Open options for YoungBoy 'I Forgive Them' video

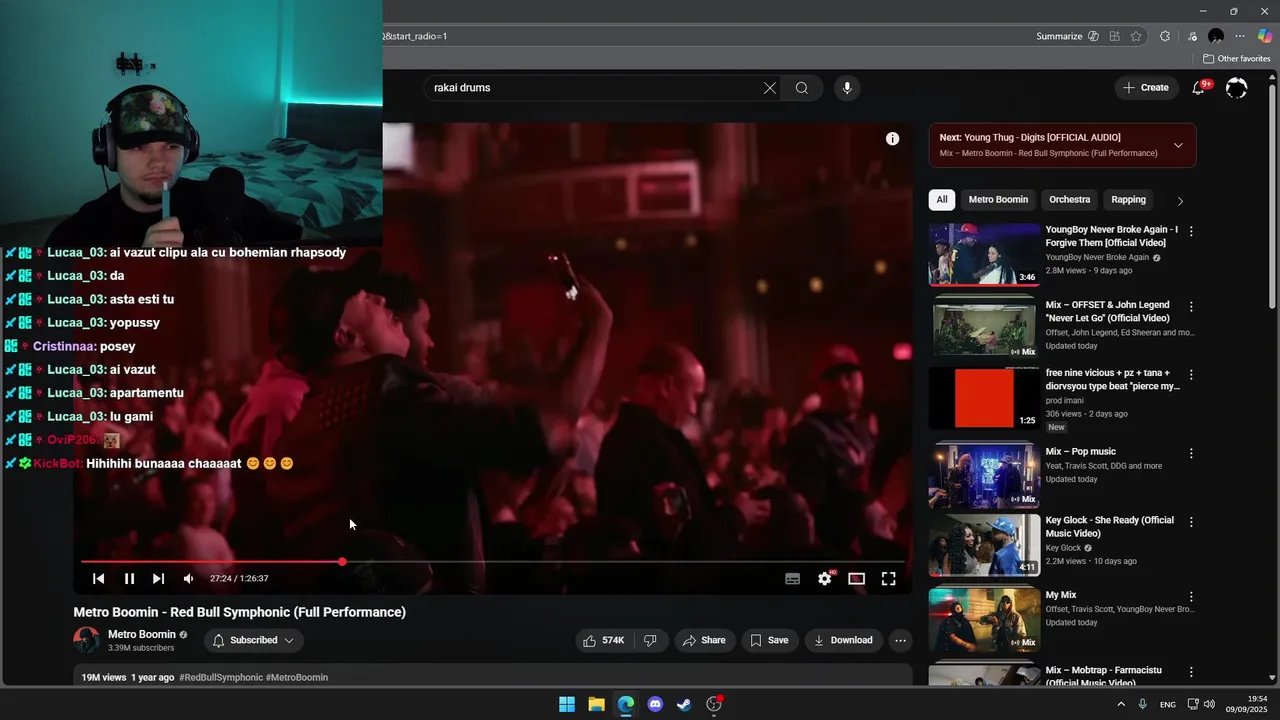pos(1190,231)
